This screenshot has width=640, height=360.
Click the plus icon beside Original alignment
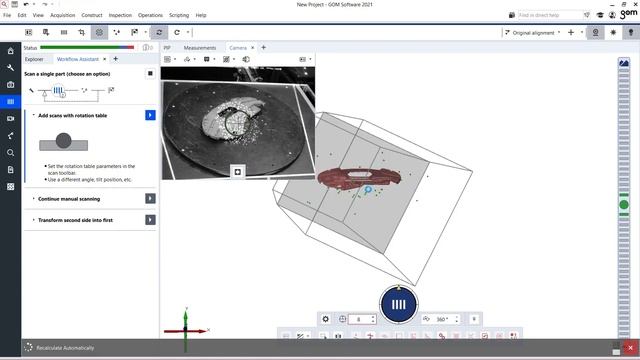coord(571,32)
